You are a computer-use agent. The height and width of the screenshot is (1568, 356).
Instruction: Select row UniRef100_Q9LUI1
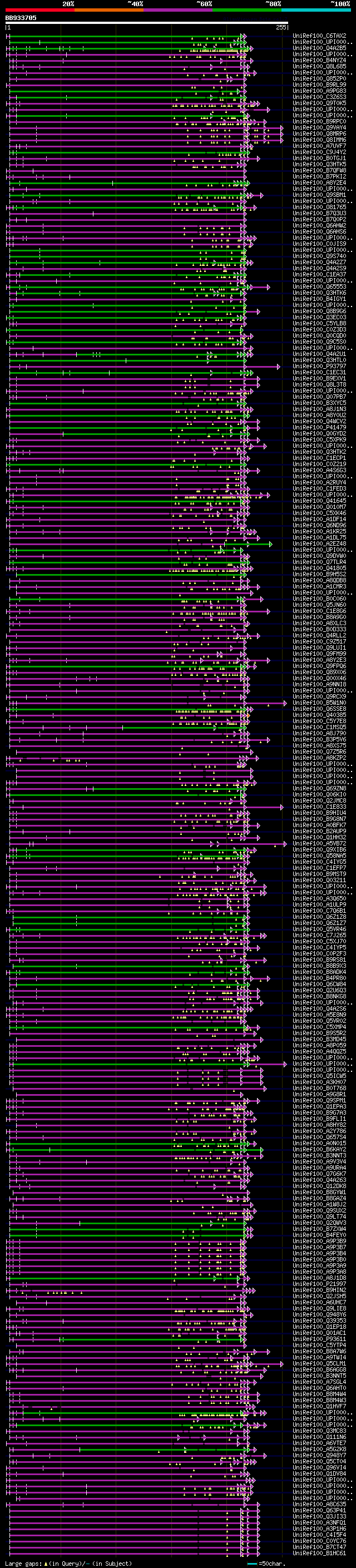(x=319, y=647)
